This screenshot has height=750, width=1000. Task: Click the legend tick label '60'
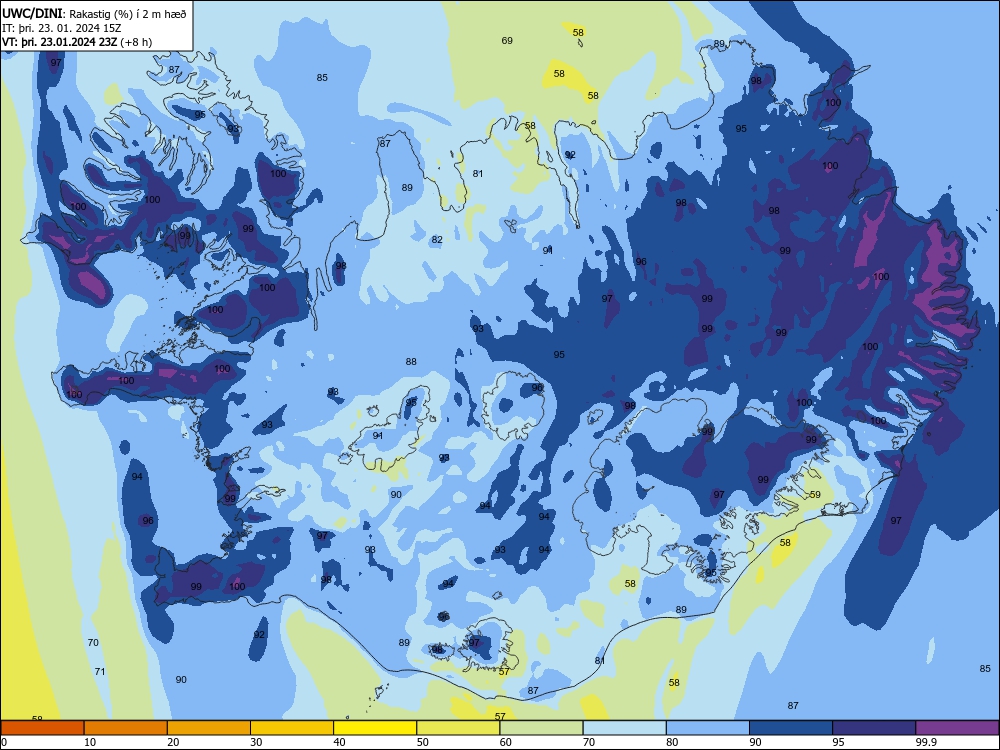click(x=506, y=742)
